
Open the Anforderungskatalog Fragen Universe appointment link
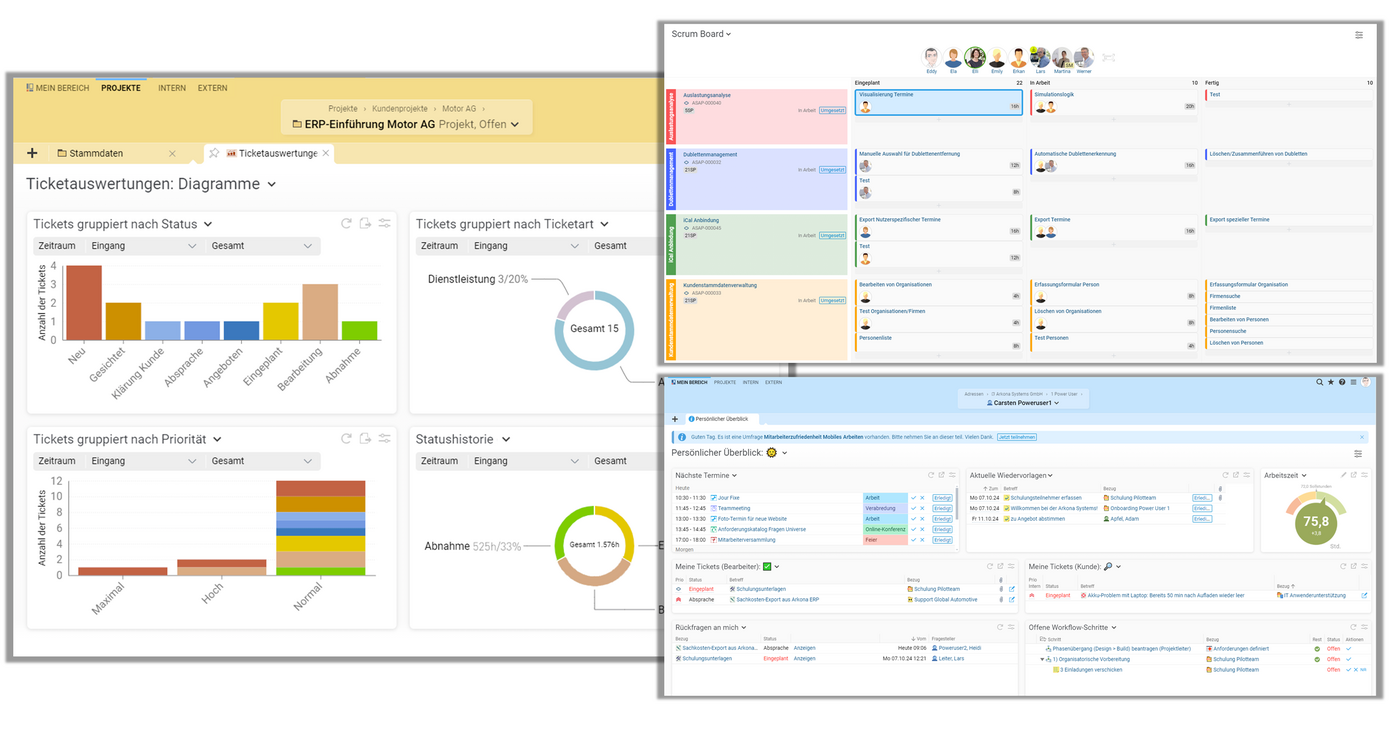763,529
